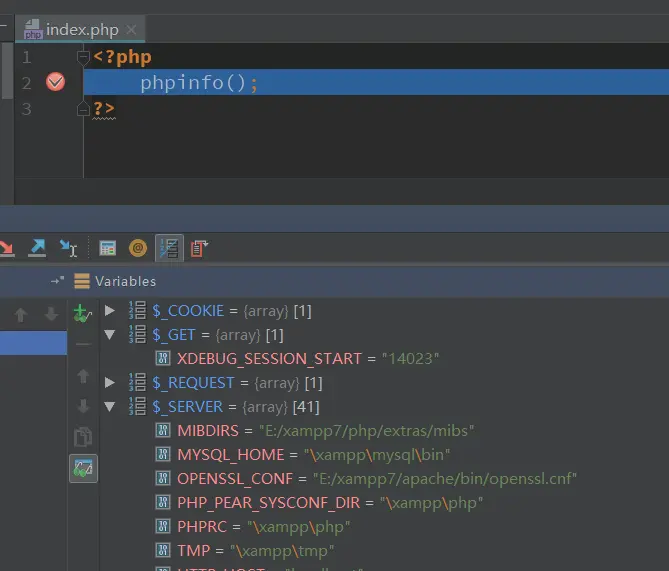Click the $_COOKIE array type icon
Viewport: 669px width, 571px height.
pos(137,310)
